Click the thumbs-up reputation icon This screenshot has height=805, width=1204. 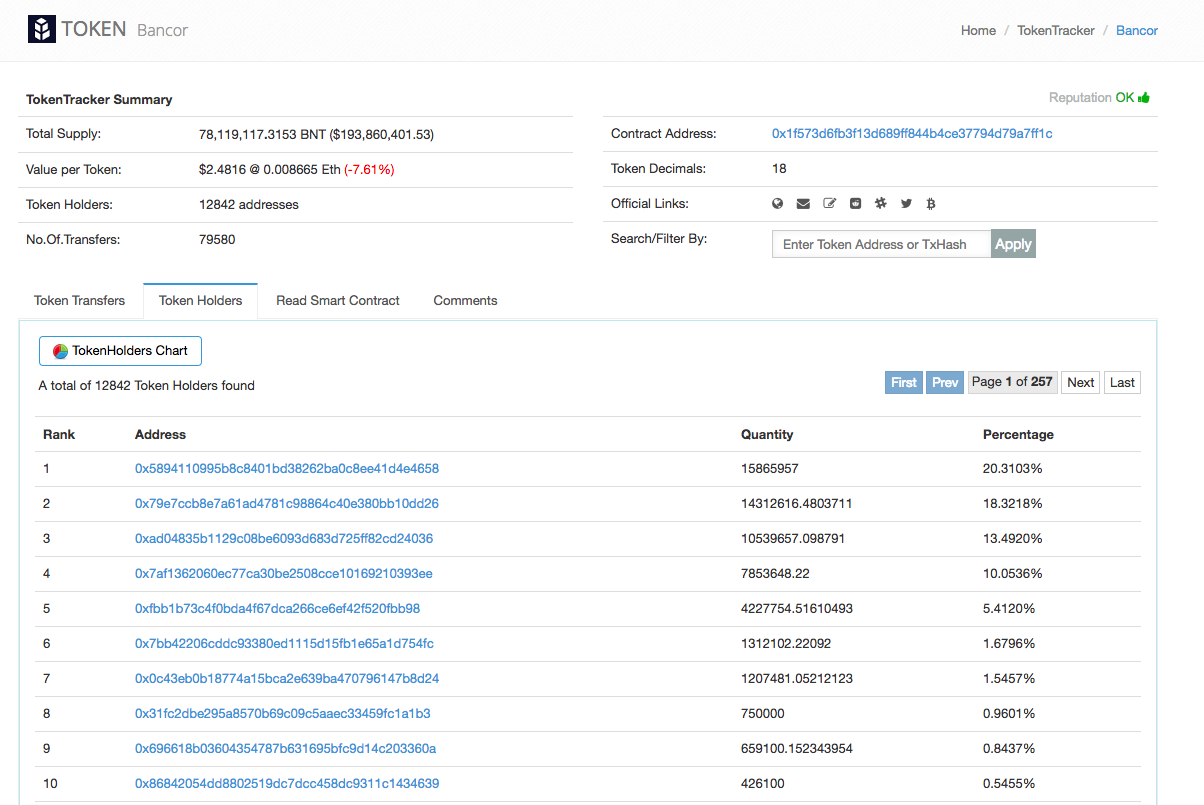pos(1144,97)
